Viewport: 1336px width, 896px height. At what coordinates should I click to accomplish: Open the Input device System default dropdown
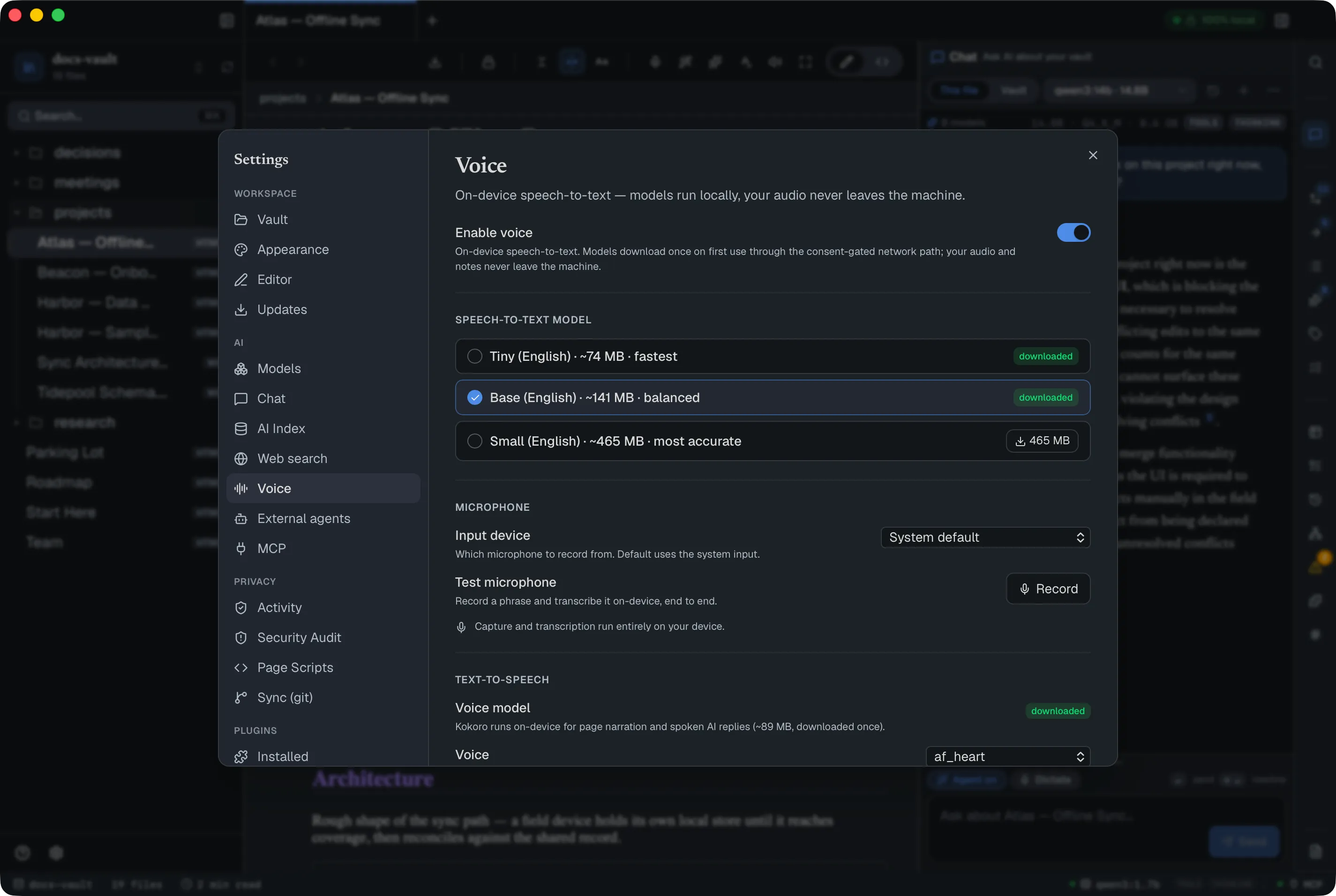[x=985, y=537]
